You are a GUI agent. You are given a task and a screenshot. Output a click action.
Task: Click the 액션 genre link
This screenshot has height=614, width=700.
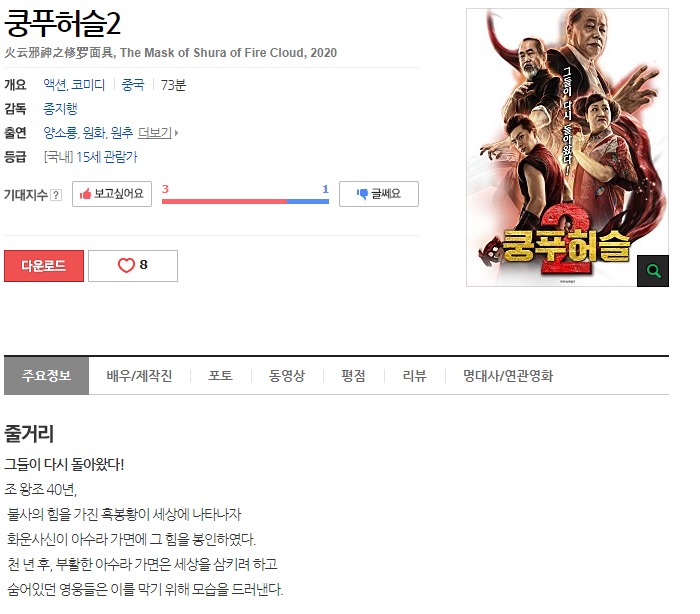[54, 85]
